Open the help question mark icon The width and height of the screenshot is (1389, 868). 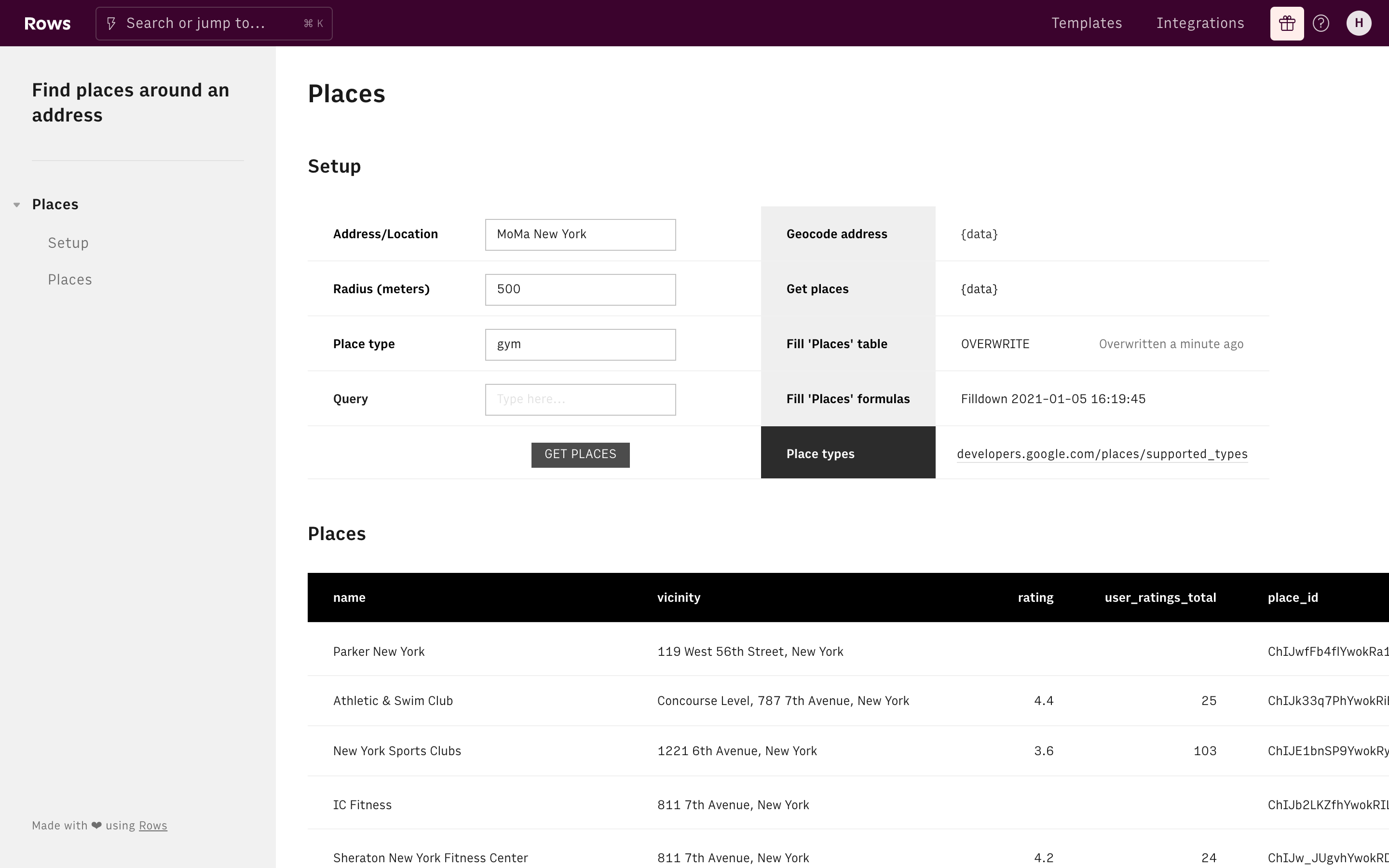coord(1321,24)
